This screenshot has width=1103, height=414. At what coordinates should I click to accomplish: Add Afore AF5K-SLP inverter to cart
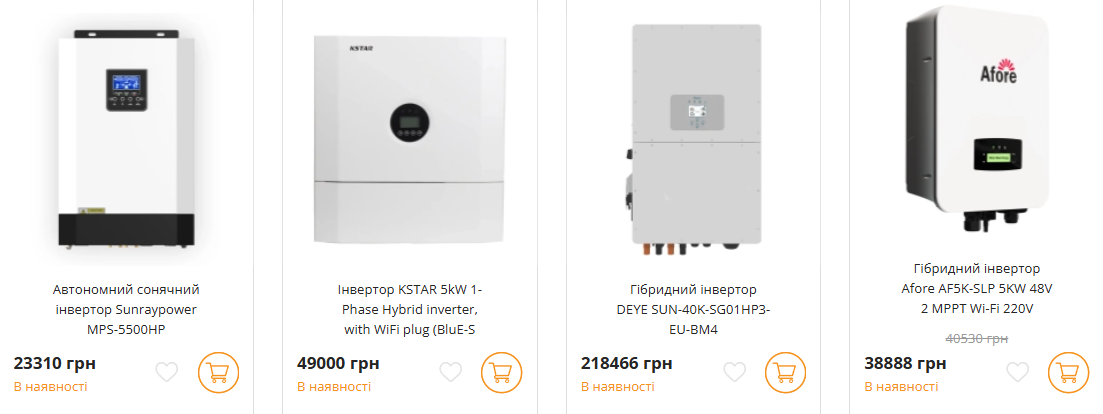point(1069,372)
